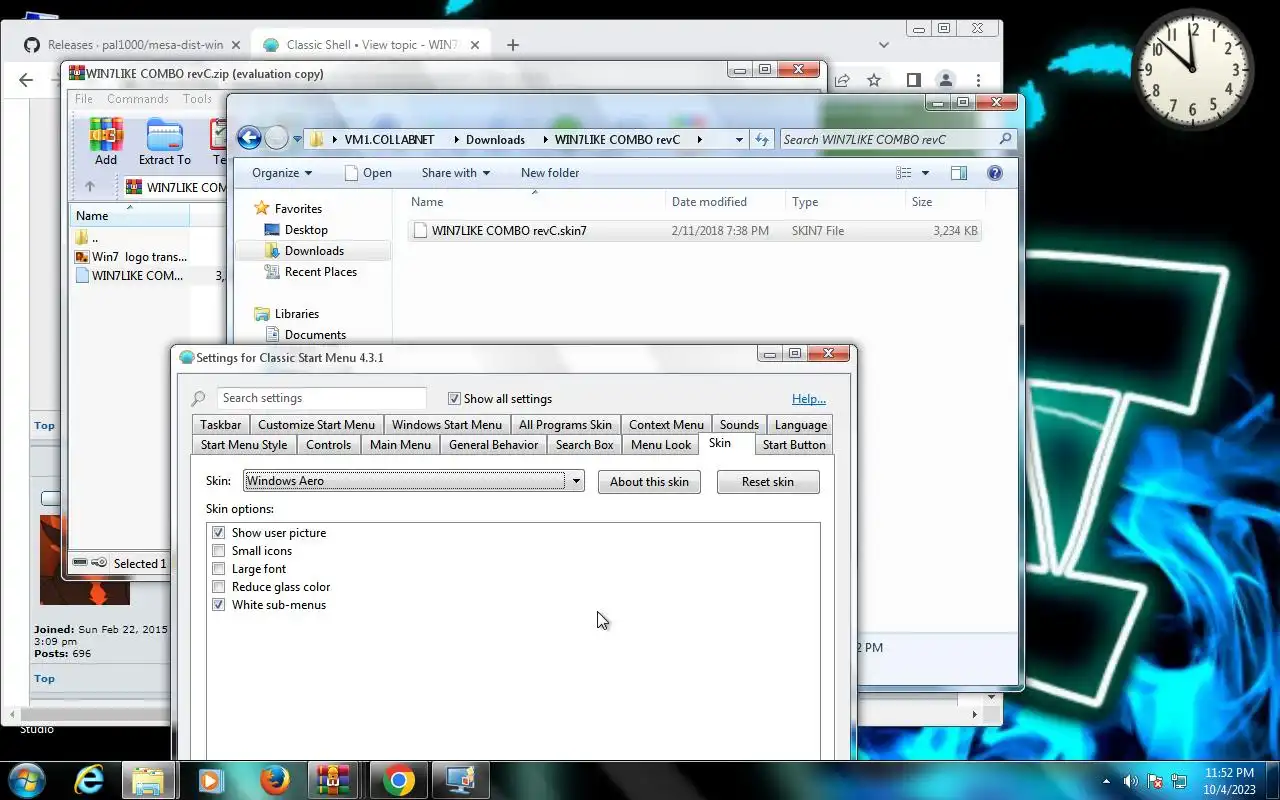Toggle Show user picture option
The width and height of the screenshot is (1280, 800).
[x=219, y=533]
